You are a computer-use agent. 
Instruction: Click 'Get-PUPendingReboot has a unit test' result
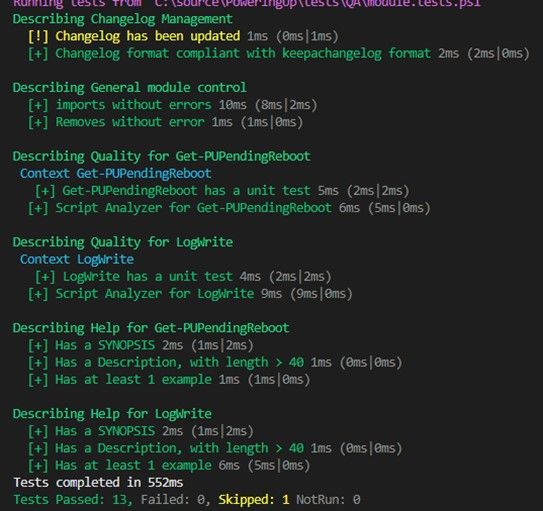(x=222, y=191)
